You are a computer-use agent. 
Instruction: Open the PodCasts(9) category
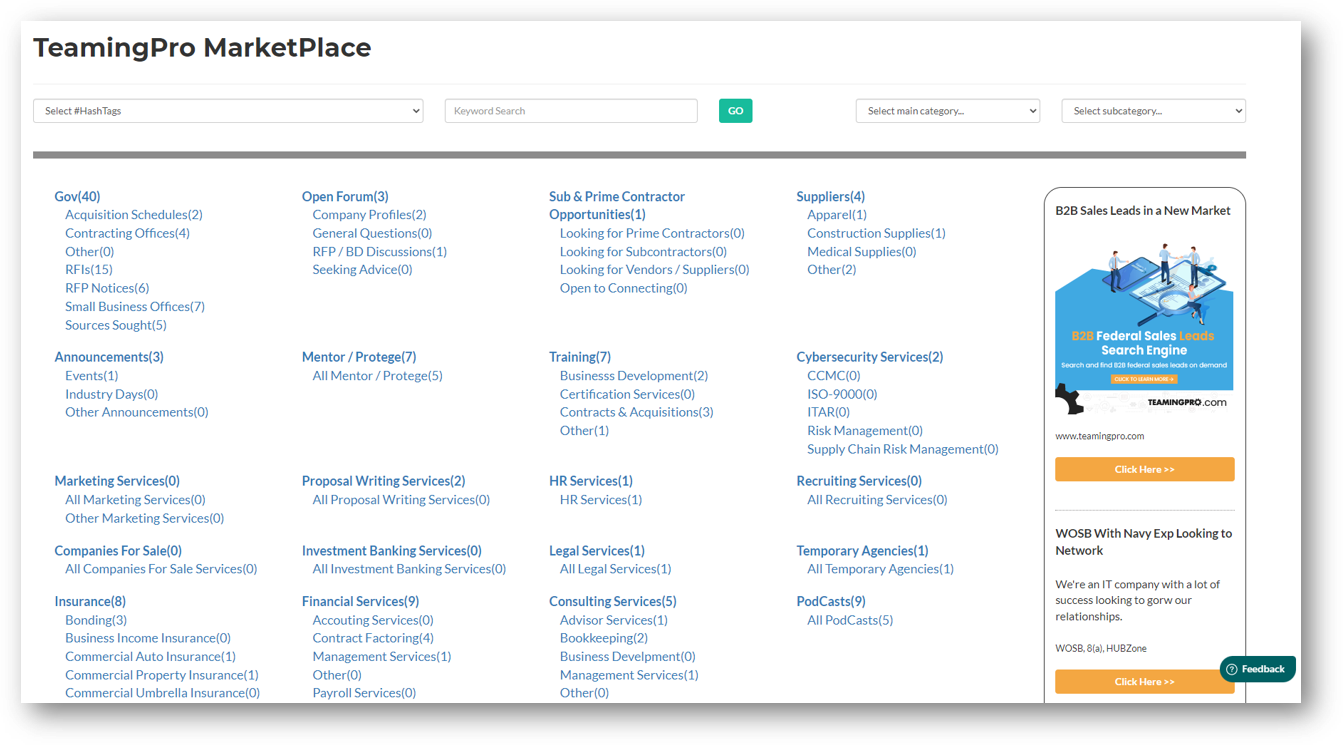831,602
